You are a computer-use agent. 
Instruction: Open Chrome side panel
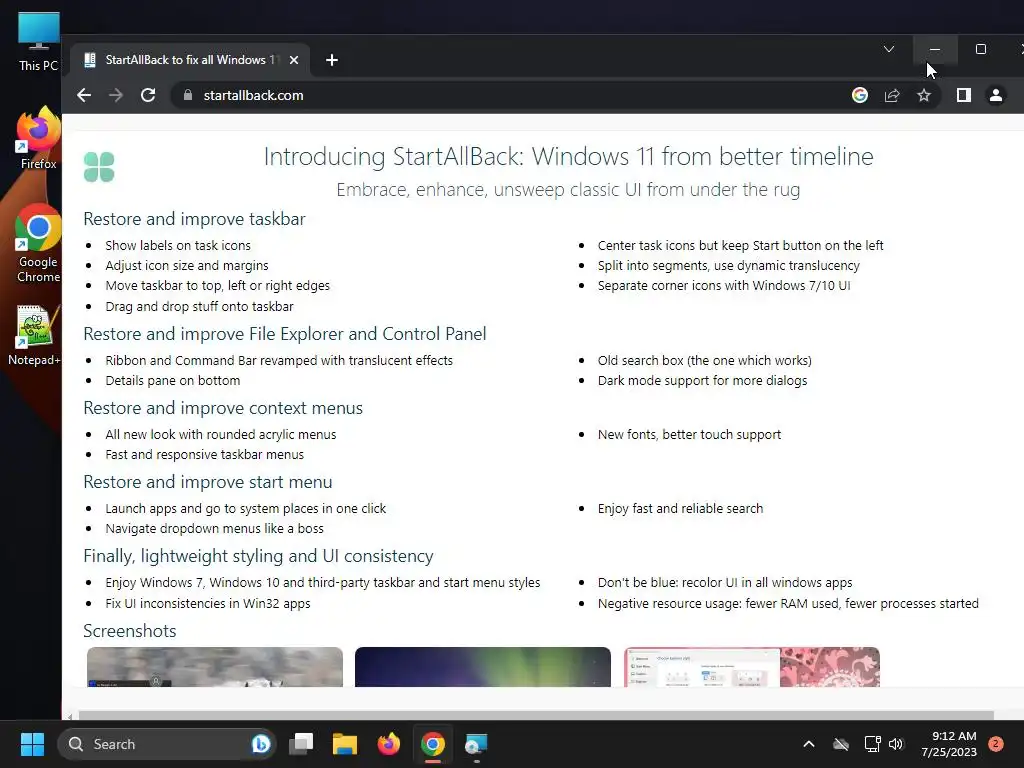[x=963, y=95]
